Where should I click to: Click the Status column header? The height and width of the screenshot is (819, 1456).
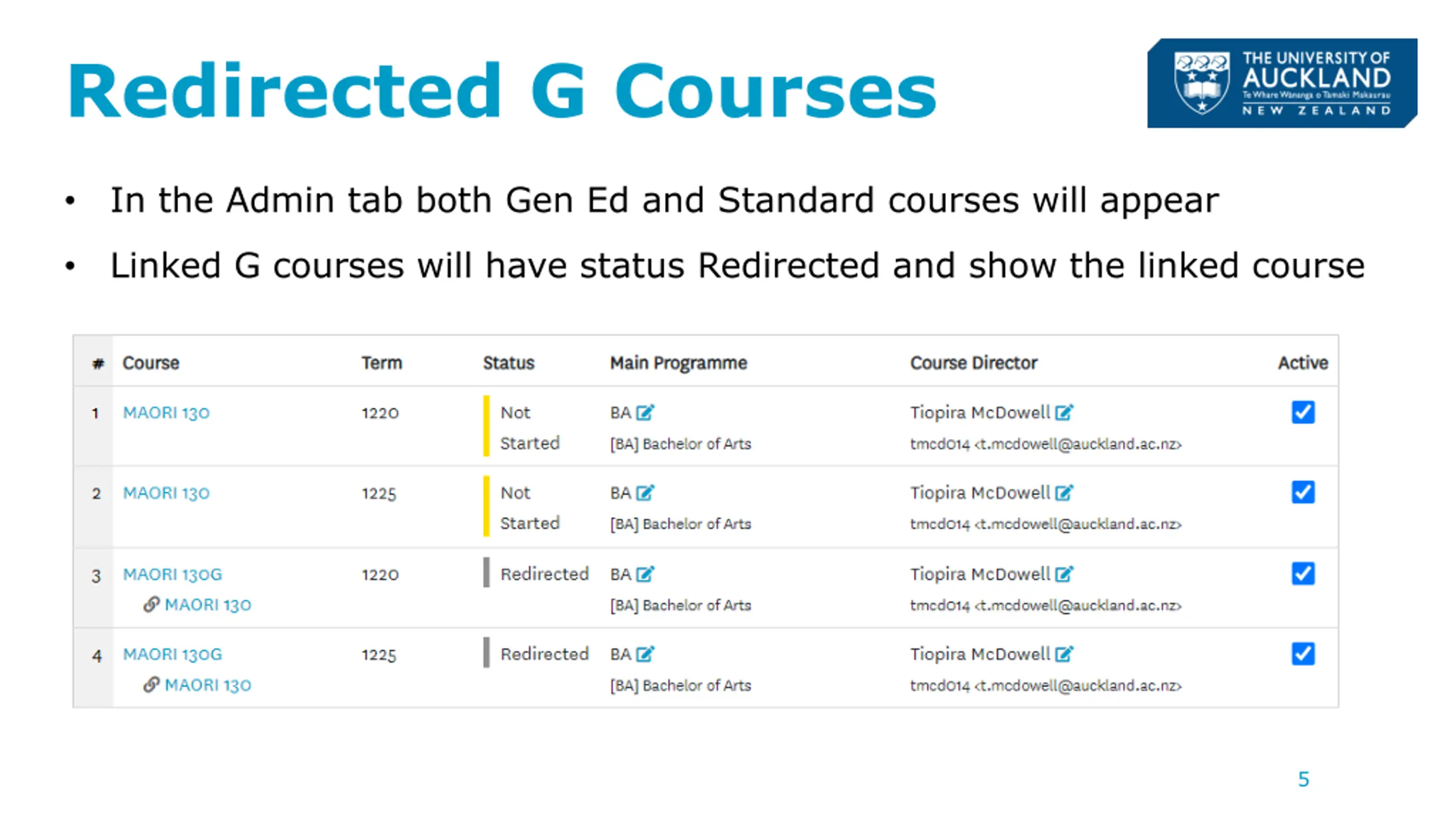[508, 362]
